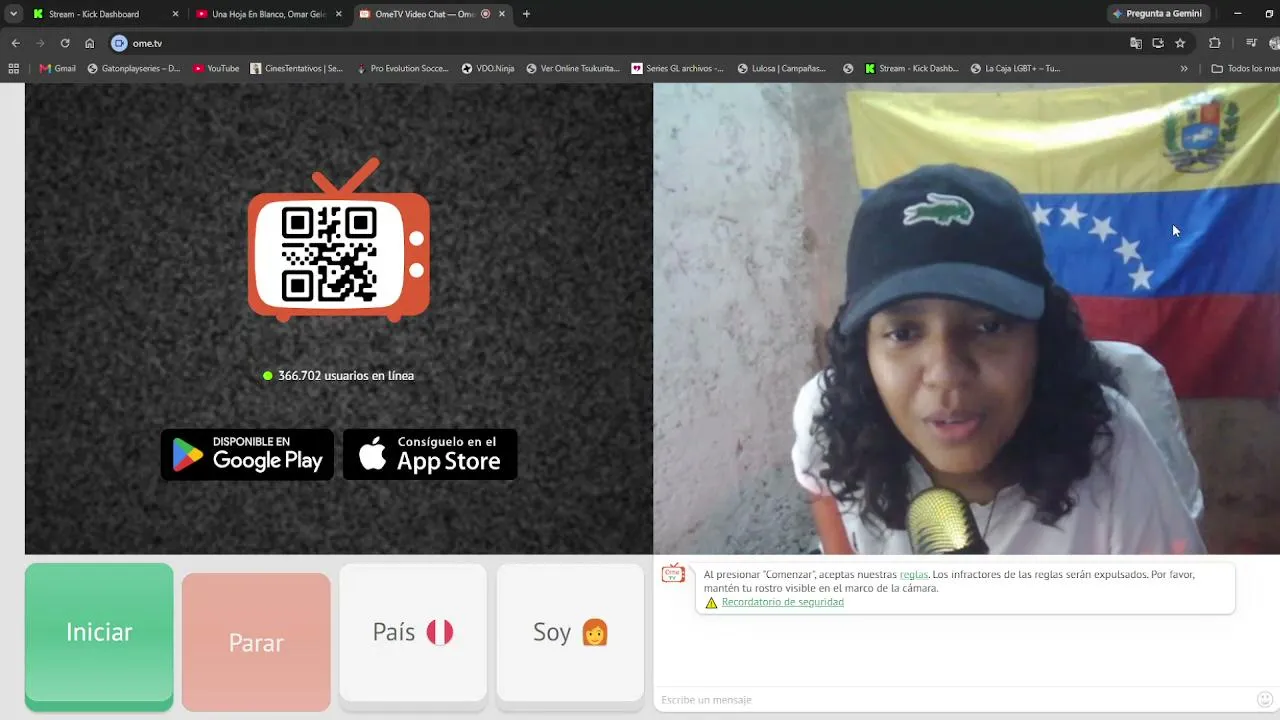Open the Gmail bookmark
Viewport: 1280px width, 720px height.
click(x=58, y=69)
